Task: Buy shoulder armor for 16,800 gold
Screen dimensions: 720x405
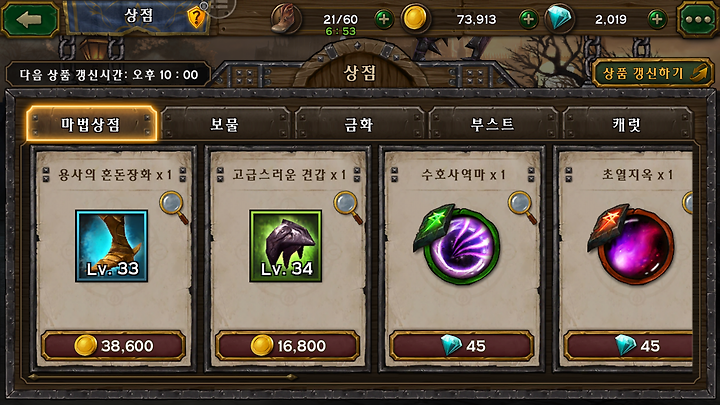Action: coord(287,345)
